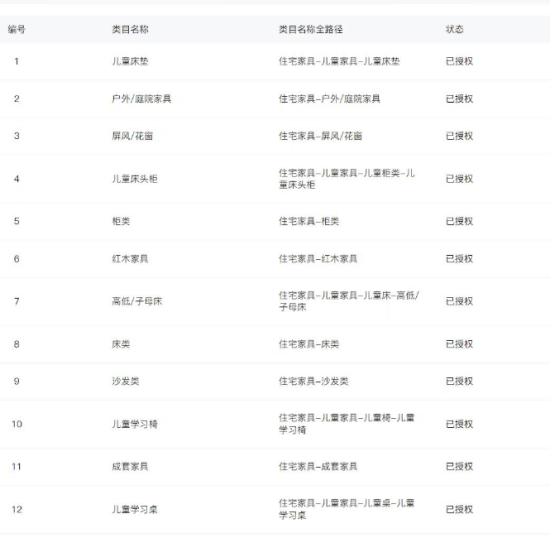This screenshot has width=550, height=538.
Task: Click the 住宅家具-沙发类 full path cell
Action: point(314,381)
